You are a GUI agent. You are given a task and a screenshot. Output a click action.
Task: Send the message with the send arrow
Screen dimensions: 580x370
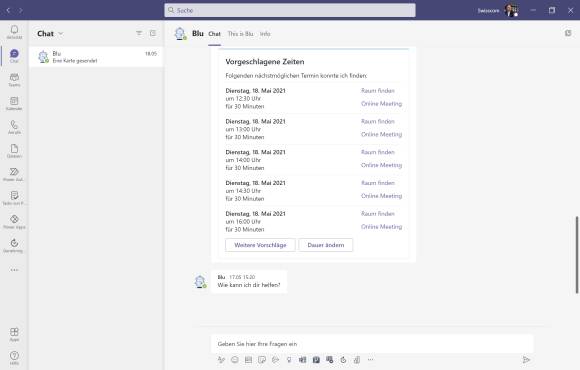(526, 359)
